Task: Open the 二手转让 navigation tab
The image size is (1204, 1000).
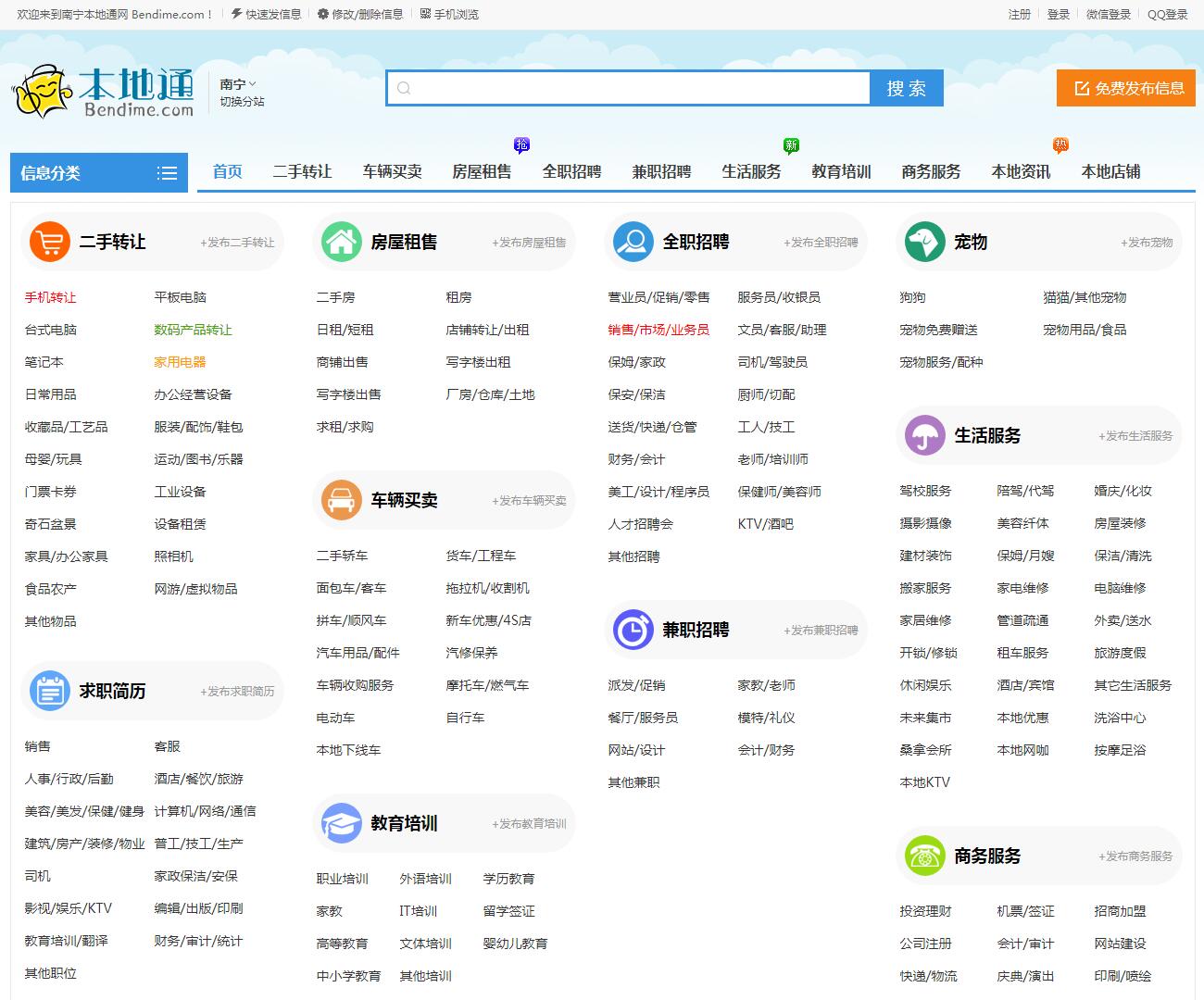Action: (x=302, y=172)
